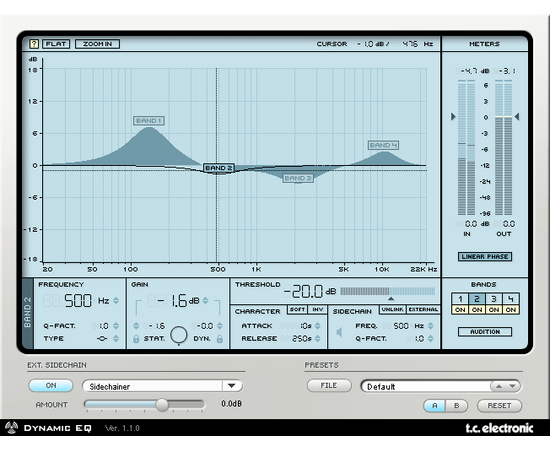Click the input meter level arrow
The width and height of the screenshot is (550, 450).
click(x=453, y=116)
